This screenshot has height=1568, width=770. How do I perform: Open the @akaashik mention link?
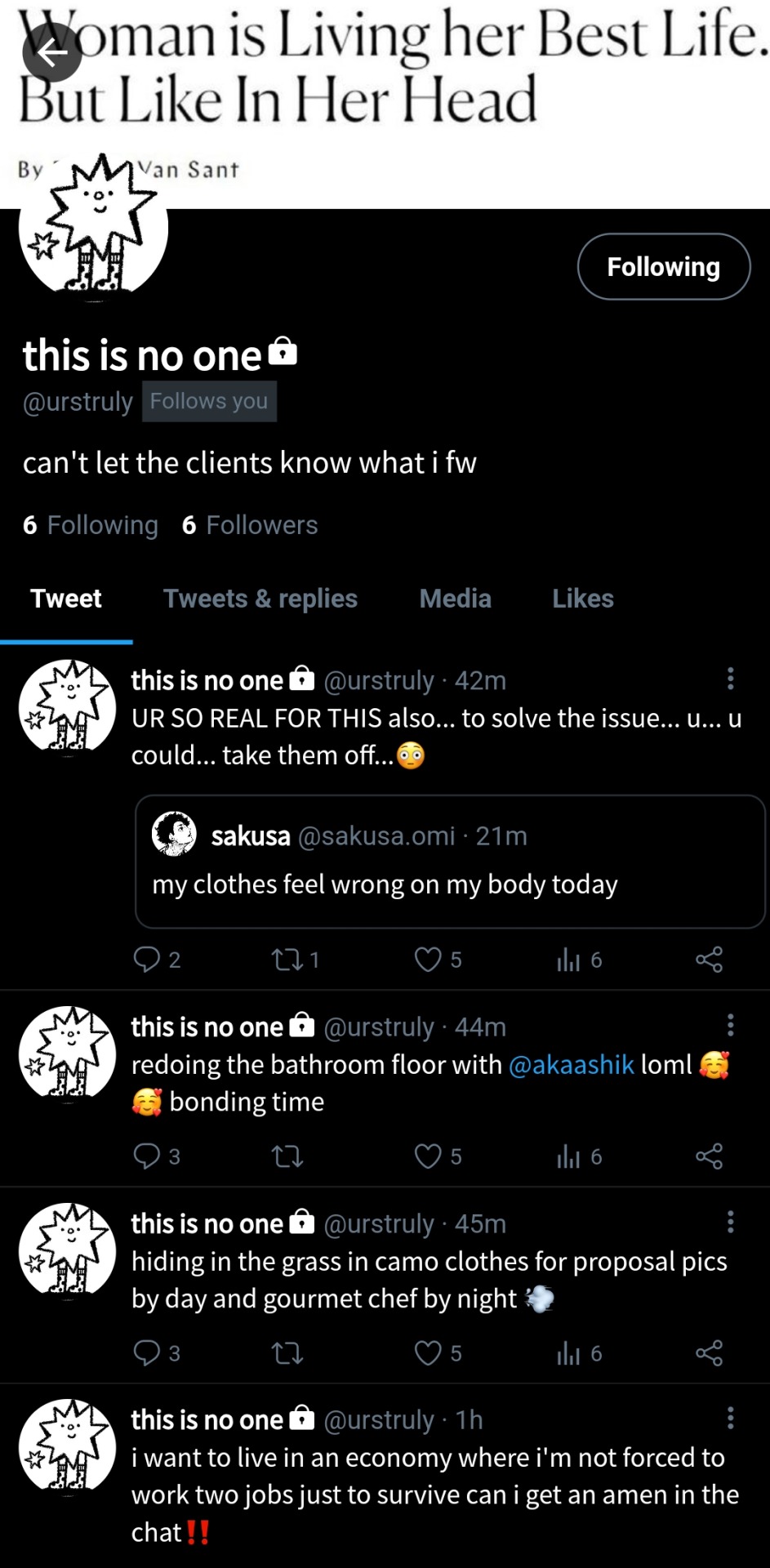(x=571, y=1064)
